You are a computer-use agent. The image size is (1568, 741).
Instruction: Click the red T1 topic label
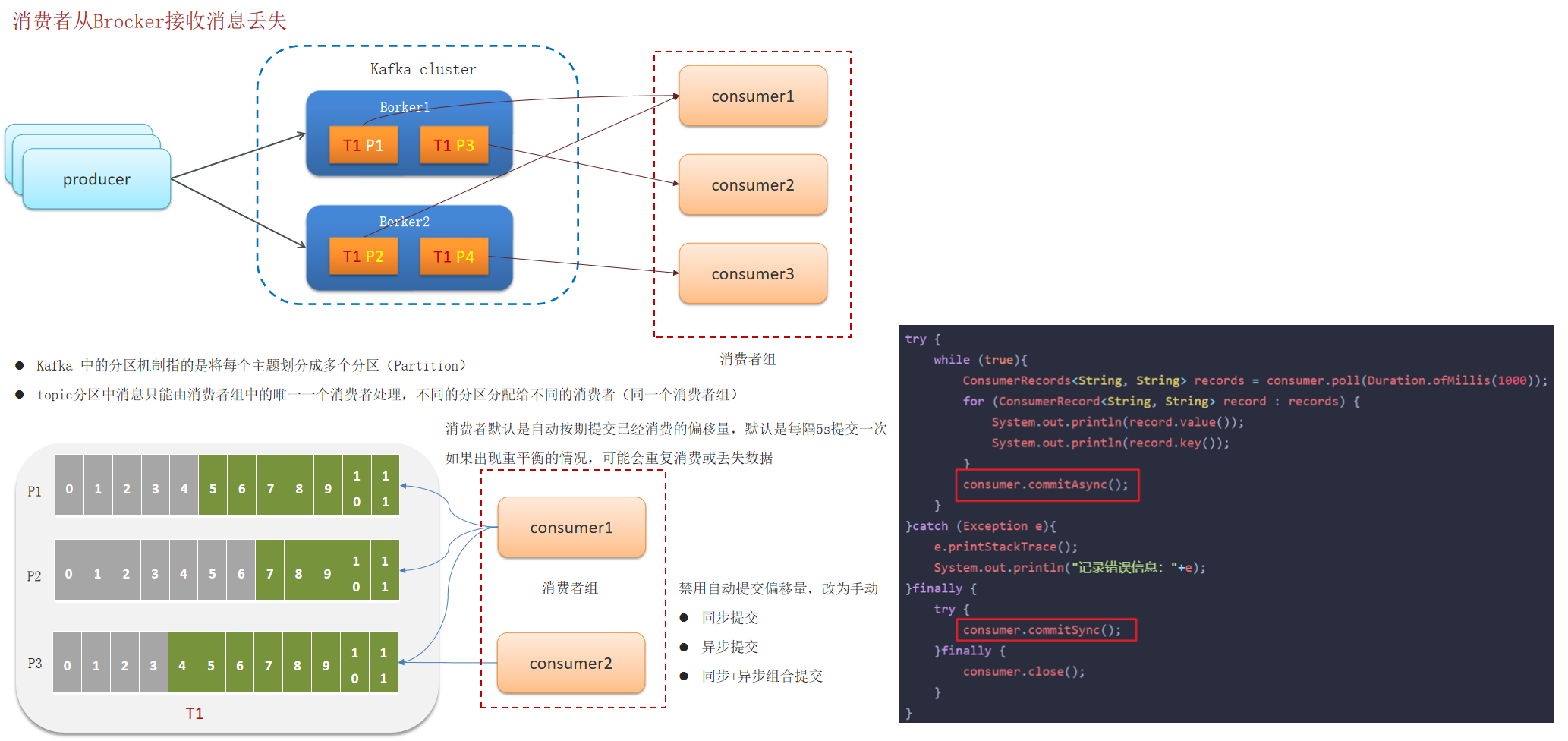tap(194, 714)
